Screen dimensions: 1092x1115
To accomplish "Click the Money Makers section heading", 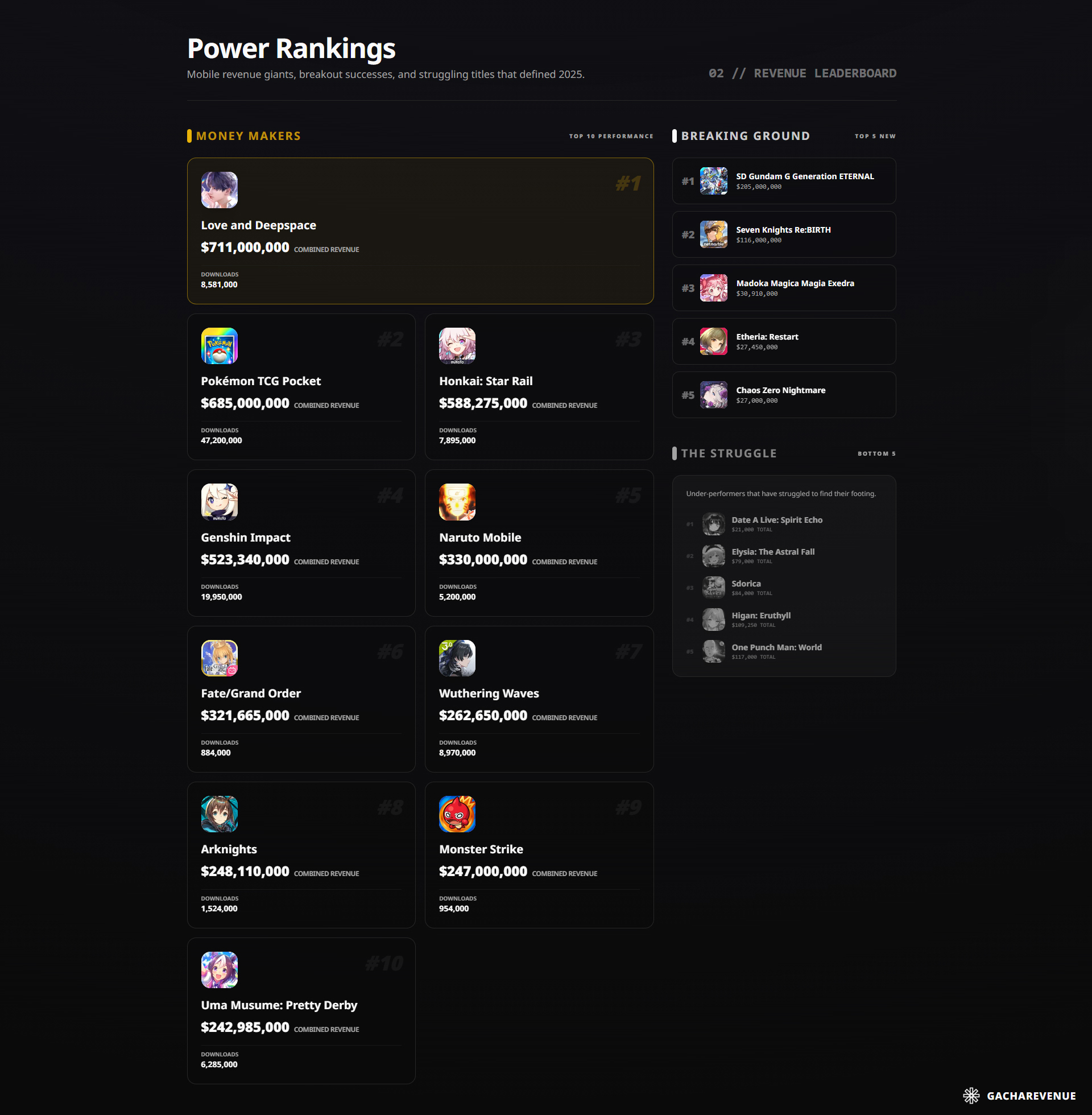I will click(x=248, y=136).
